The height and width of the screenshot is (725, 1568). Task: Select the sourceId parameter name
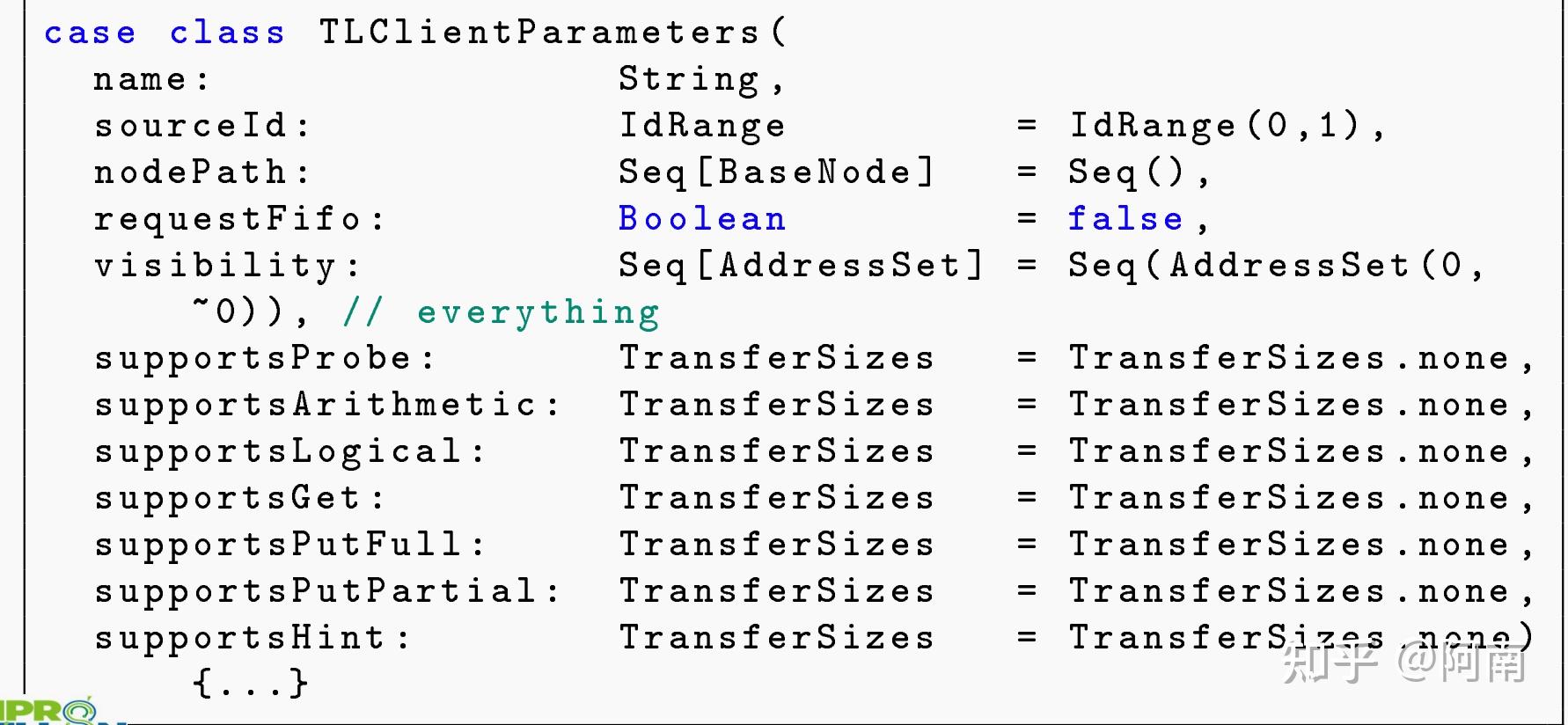pos(191,126)
